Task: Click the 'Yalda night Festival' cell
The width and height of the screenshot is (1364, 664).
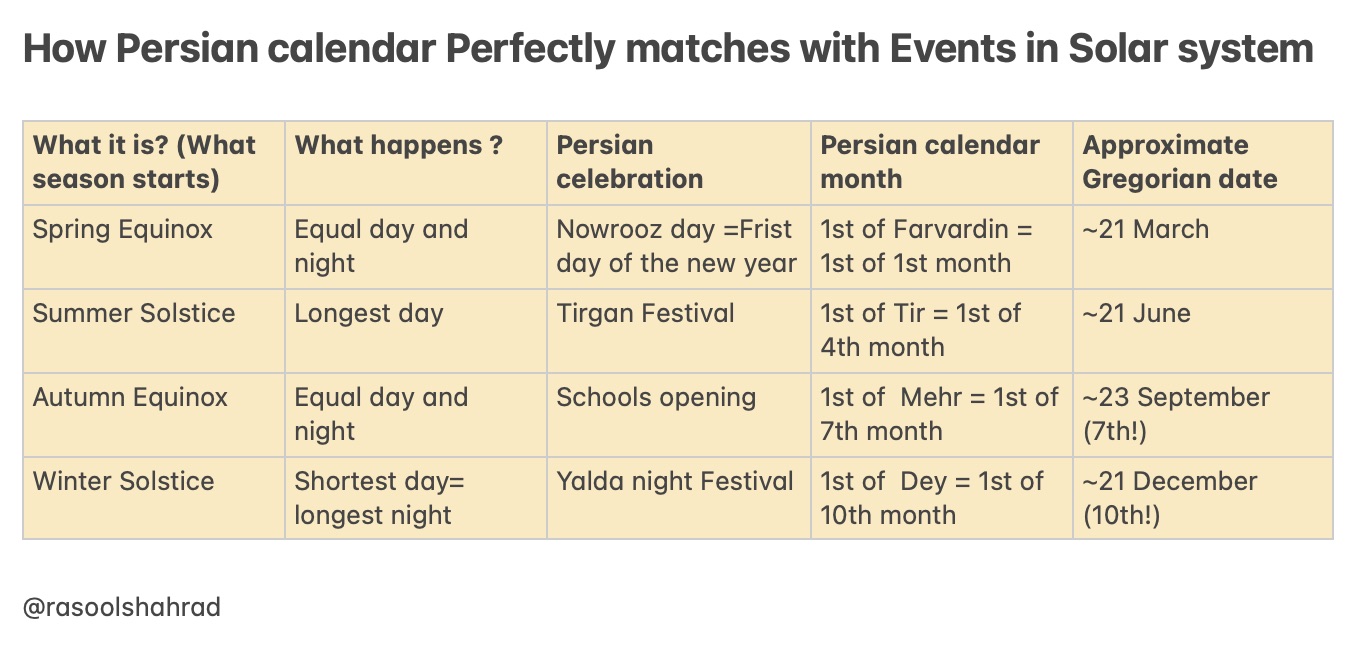Action: click(x=679, y=498)
